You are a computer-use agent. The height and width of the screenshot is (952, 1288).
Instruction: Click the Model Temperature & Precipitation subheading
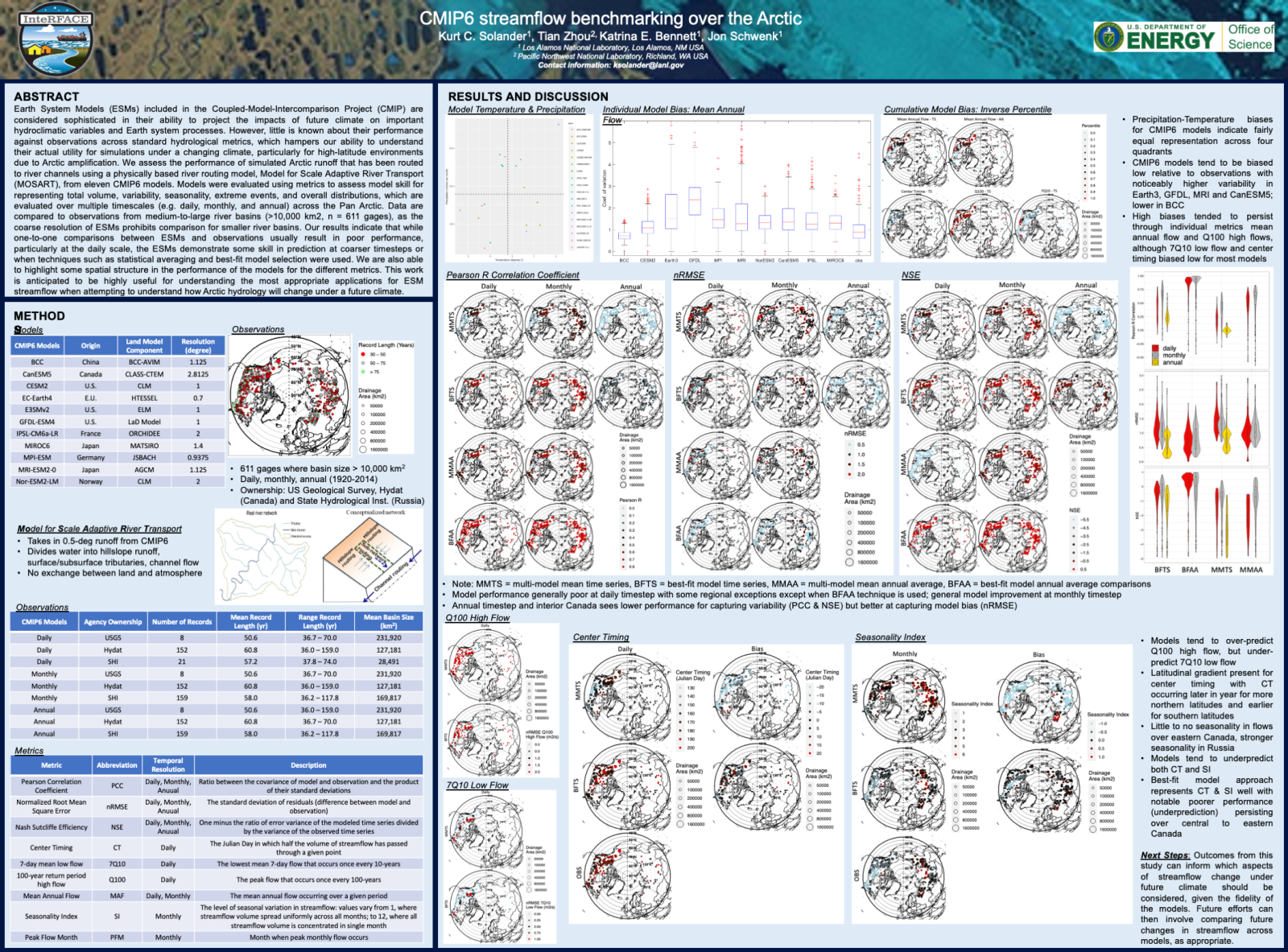coord(517,109)
